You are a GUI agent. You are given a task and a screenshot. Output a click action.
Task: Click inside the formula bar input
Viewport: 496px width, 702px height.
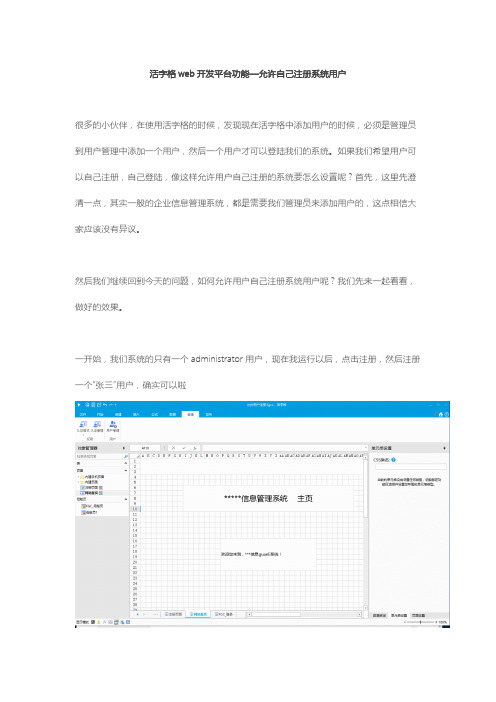click(x=283, y=448)
